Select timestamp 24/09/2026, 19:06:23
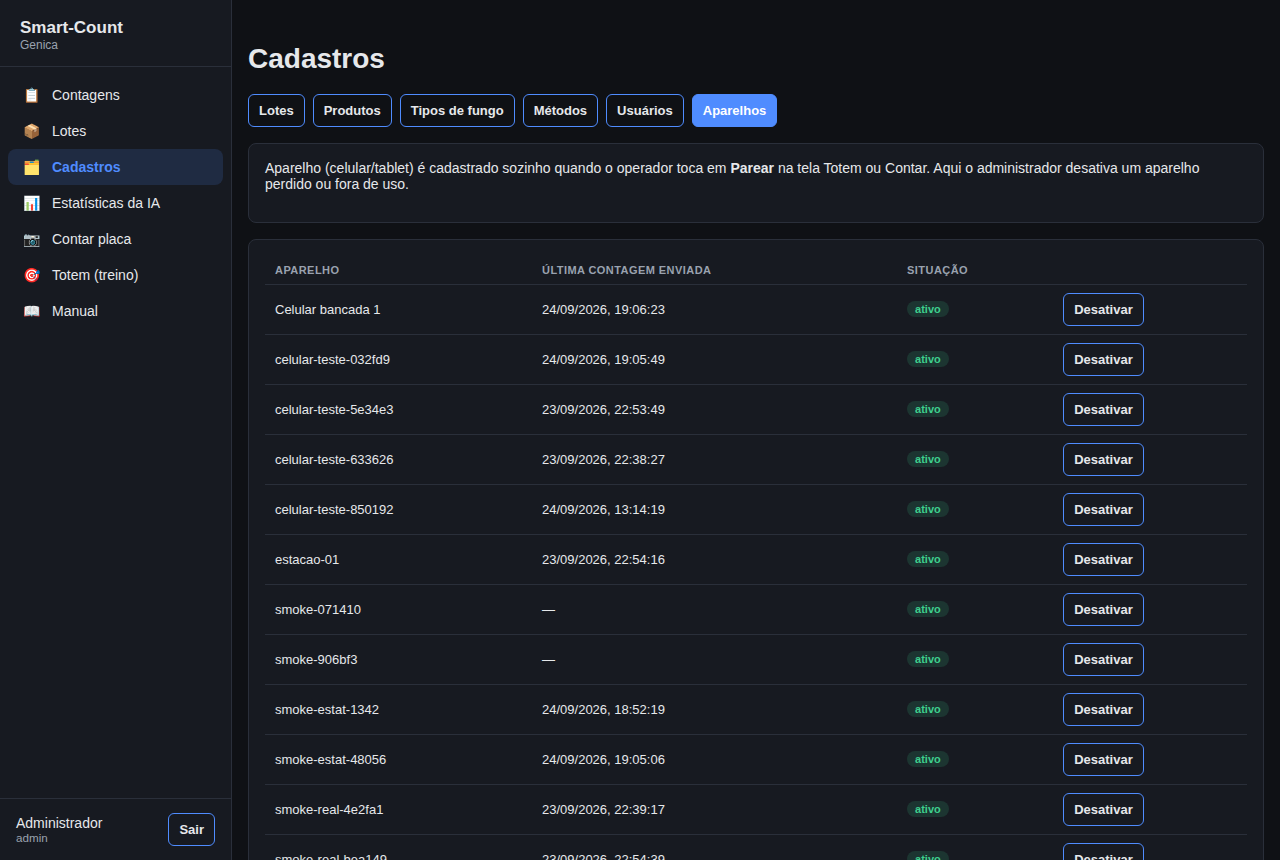Viewport: 1280px width, 860px height. tap(603, 310)
